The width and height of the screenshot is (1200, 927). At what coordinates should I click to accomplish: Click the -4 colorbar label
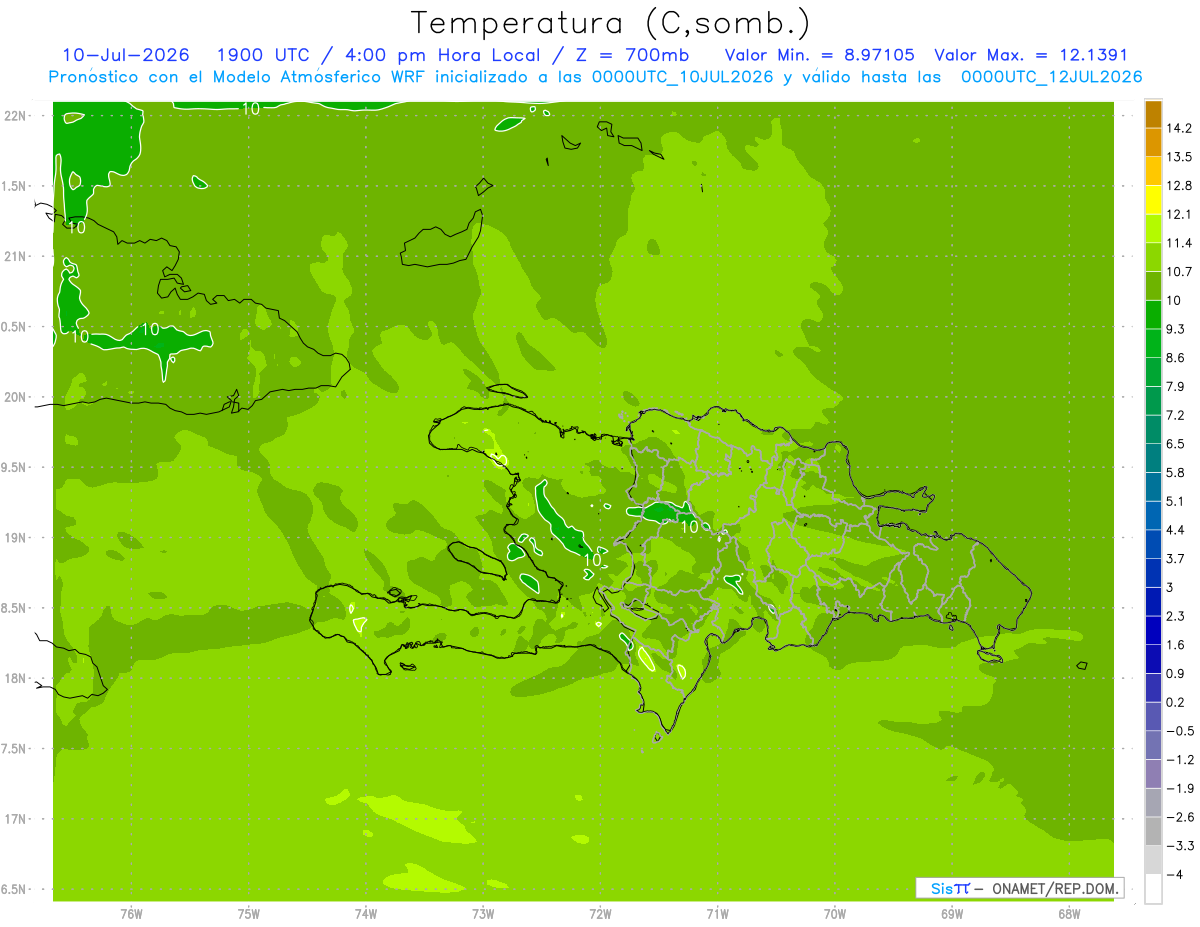click(x=1174, y=874)
